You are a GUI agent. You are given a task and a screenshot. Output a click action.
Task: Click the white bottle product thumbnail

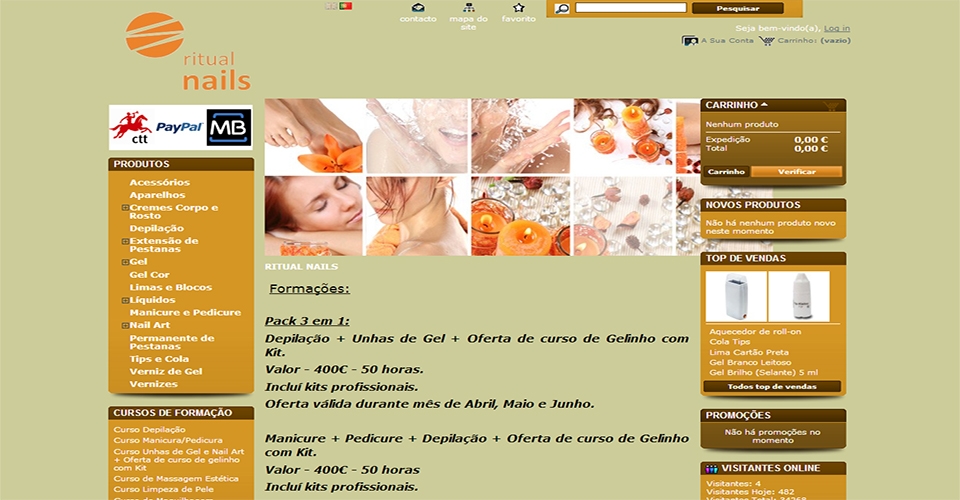[799, 297]
